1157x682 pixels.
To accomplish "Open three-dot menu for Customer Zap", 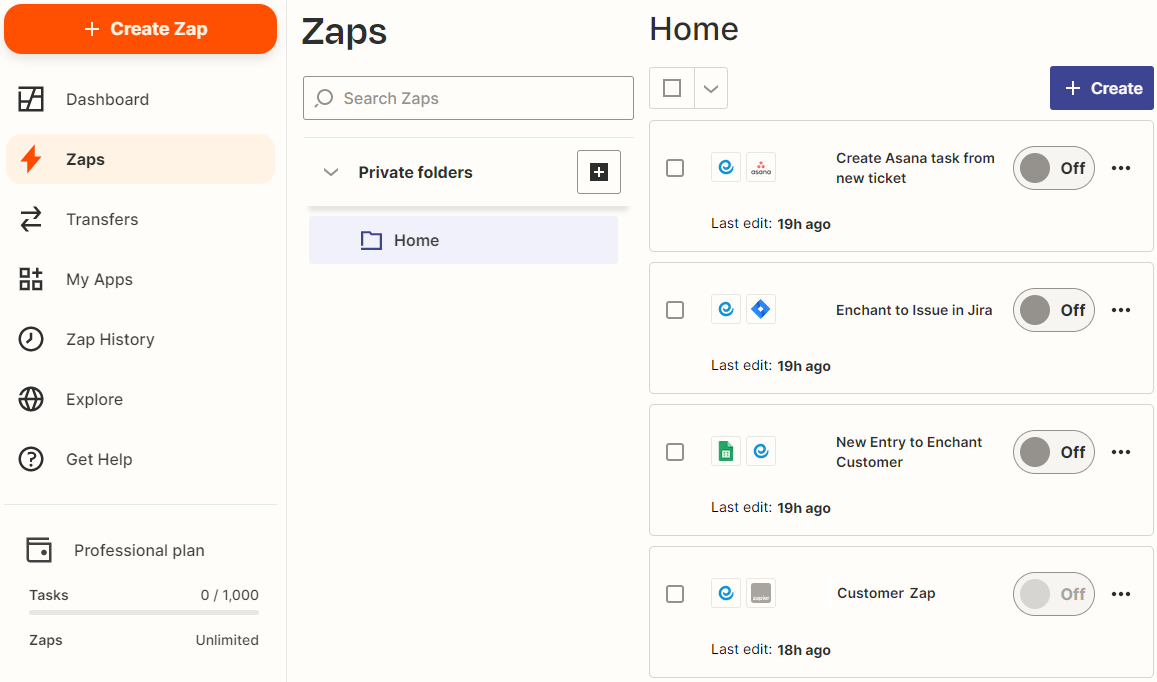I will pyautogui.click(x=1121, y=594).
